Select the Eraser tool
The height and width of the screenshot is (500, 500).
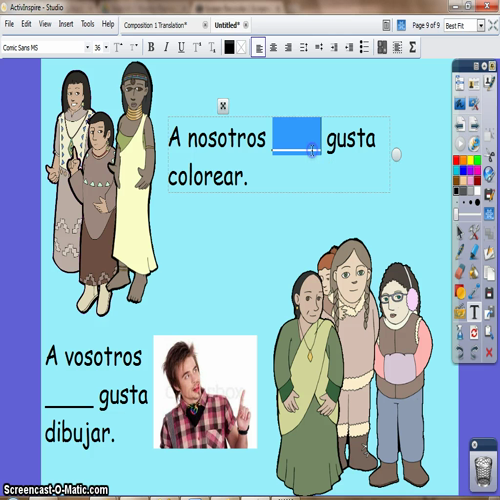tap(460, 272)
